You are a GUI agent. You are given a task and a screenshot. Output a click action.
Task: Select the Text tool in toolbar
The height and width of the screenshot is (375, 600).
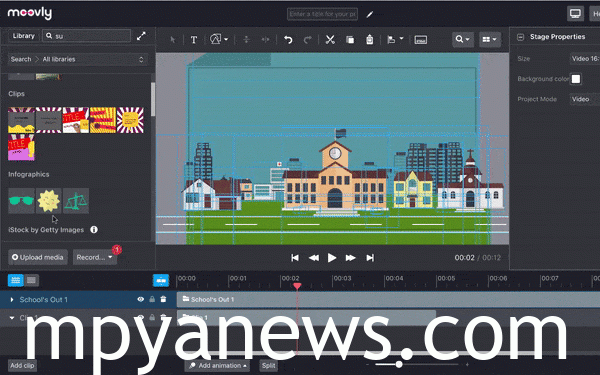coord(194,39)
